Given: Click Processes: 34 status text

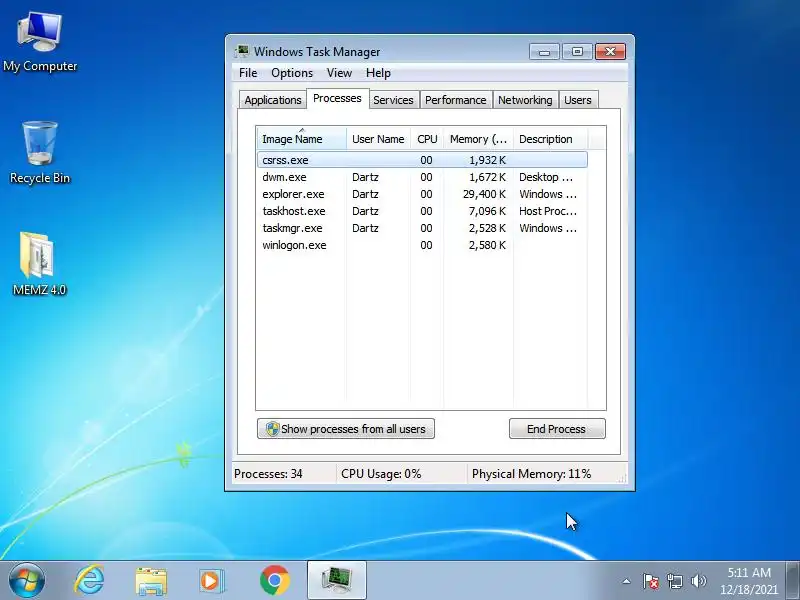Looking at the screenshot, I should (x=268, y=474).
